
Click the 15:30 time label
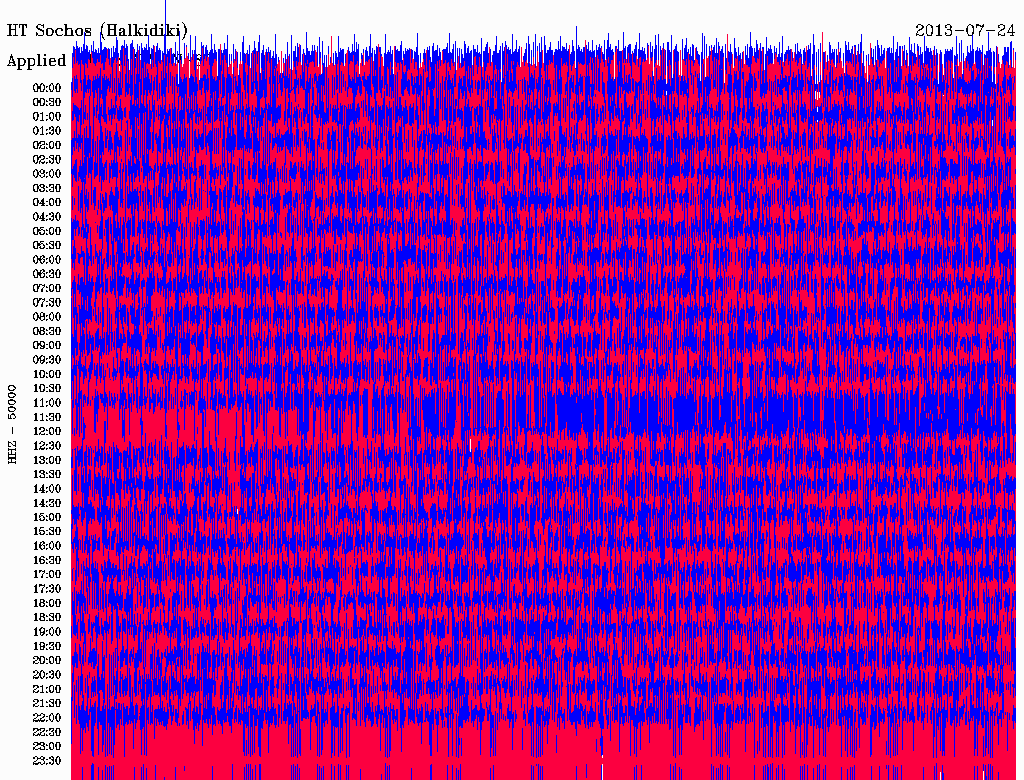(x=47, y=531)
